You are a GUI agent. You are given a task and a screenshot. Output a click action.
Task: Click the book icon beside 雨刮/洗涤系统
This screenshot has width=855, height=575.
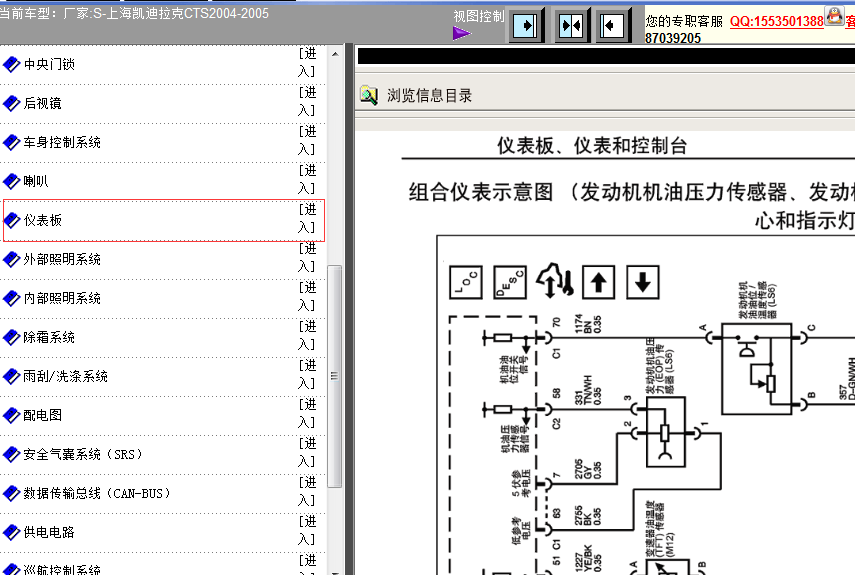[x=11, y=376]
